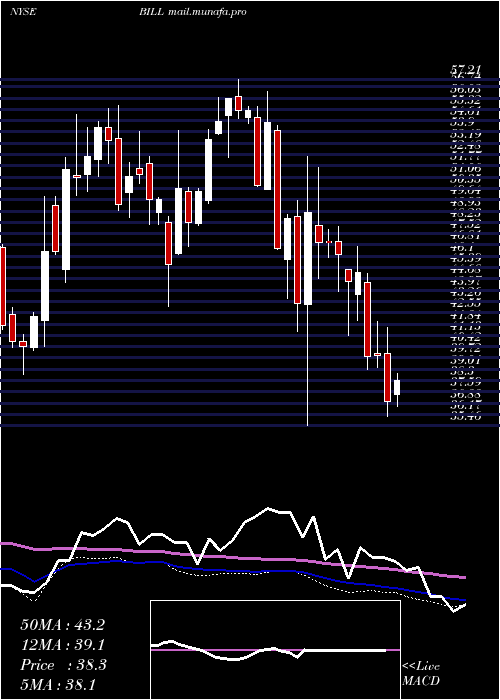Image resolution: width=500 pixels, height=700 pixels.
Task: Click the 57.21 top price label
Action: coord(464,69)
